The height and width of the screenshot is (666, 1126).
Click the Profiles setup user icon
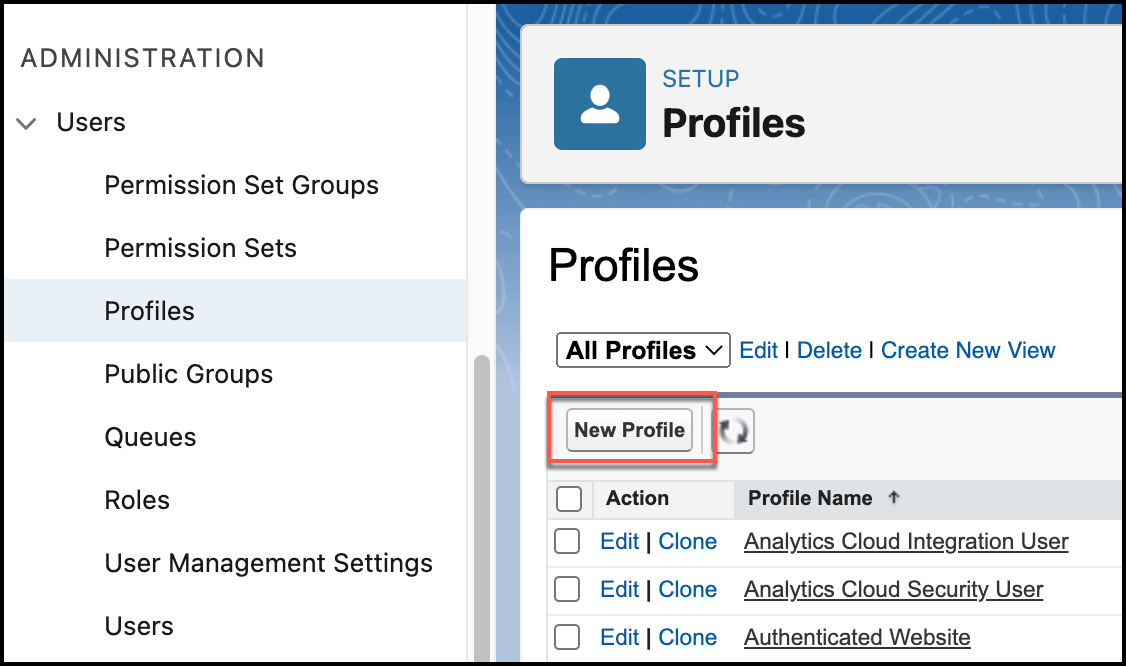[x=600, y=104]
